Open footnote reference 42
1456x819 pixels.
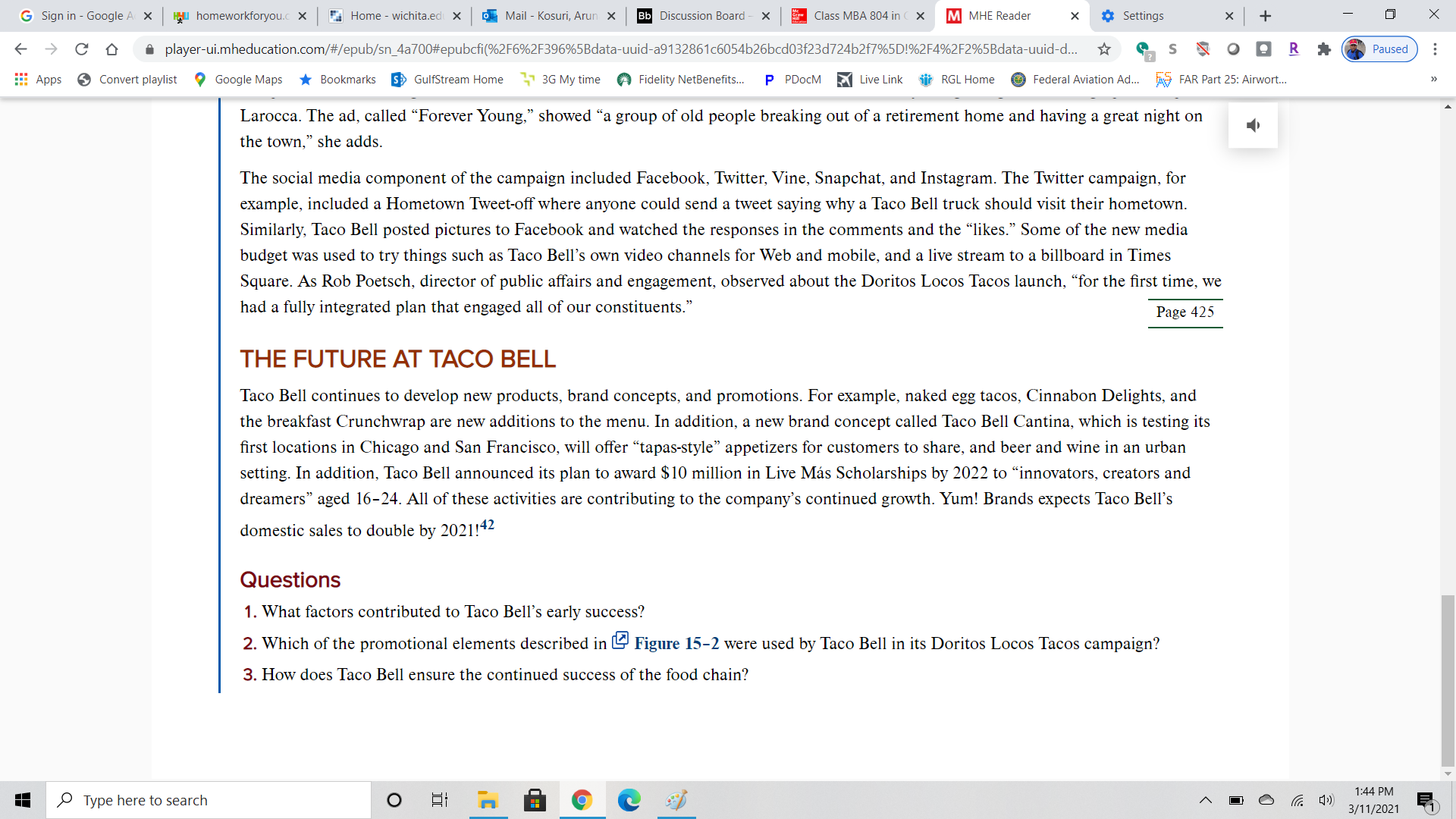pos(487,525)
